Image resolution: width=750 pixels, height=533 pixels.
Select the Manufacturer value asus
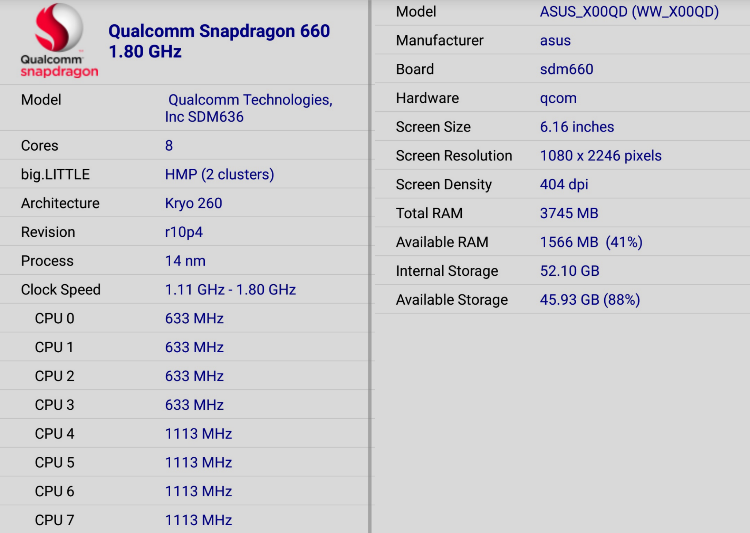pos(555,41)
